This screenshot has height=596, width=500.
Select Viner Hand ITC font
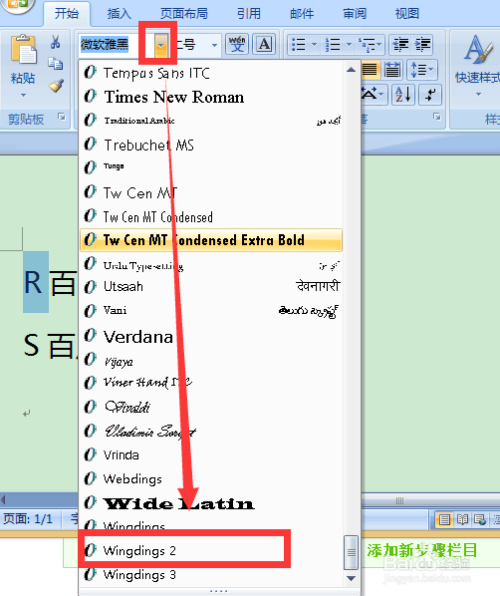(211, 382)
